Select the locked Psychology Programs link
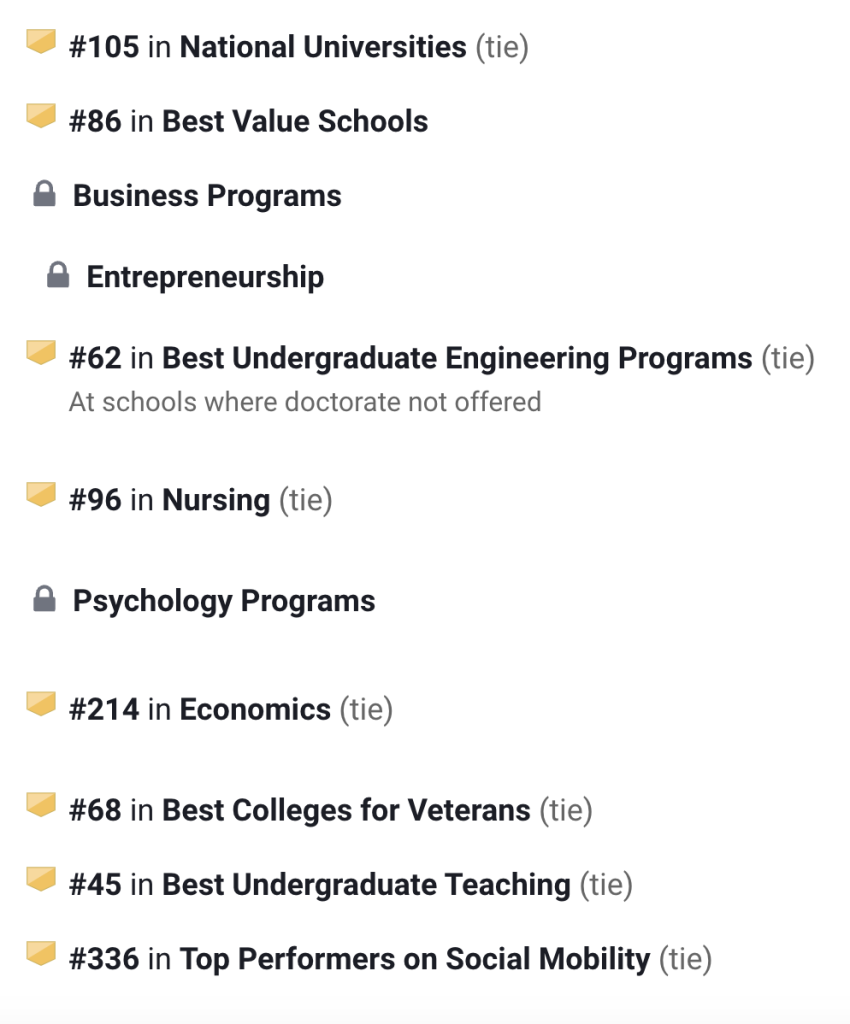This screenshot has width=850, height=1024. pyautogui.click(x=224, y=601)
